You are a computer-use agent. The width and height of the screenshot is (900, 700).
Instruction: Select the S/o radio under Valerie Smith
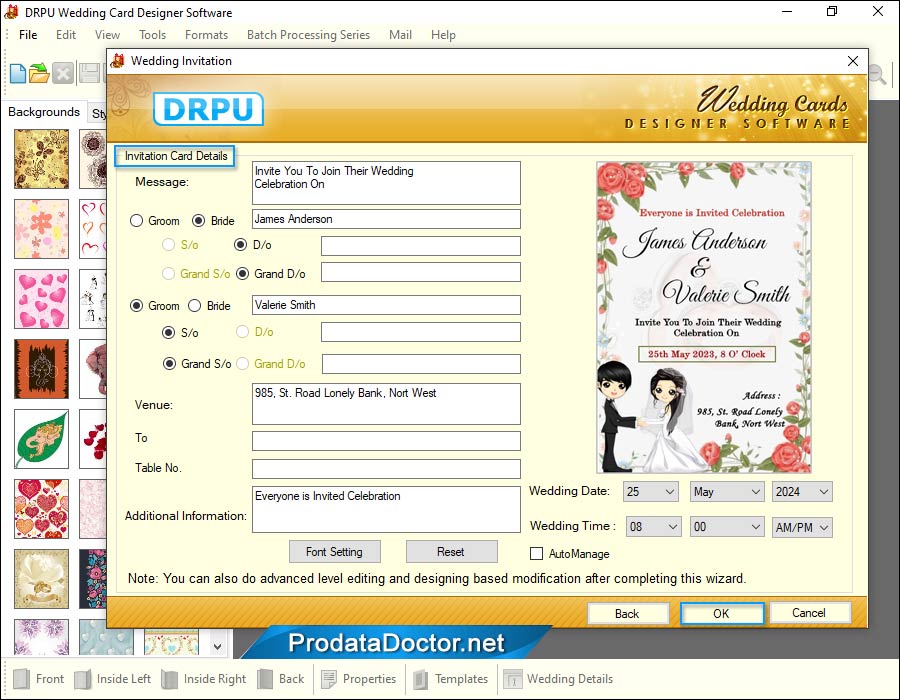[168, 333]
